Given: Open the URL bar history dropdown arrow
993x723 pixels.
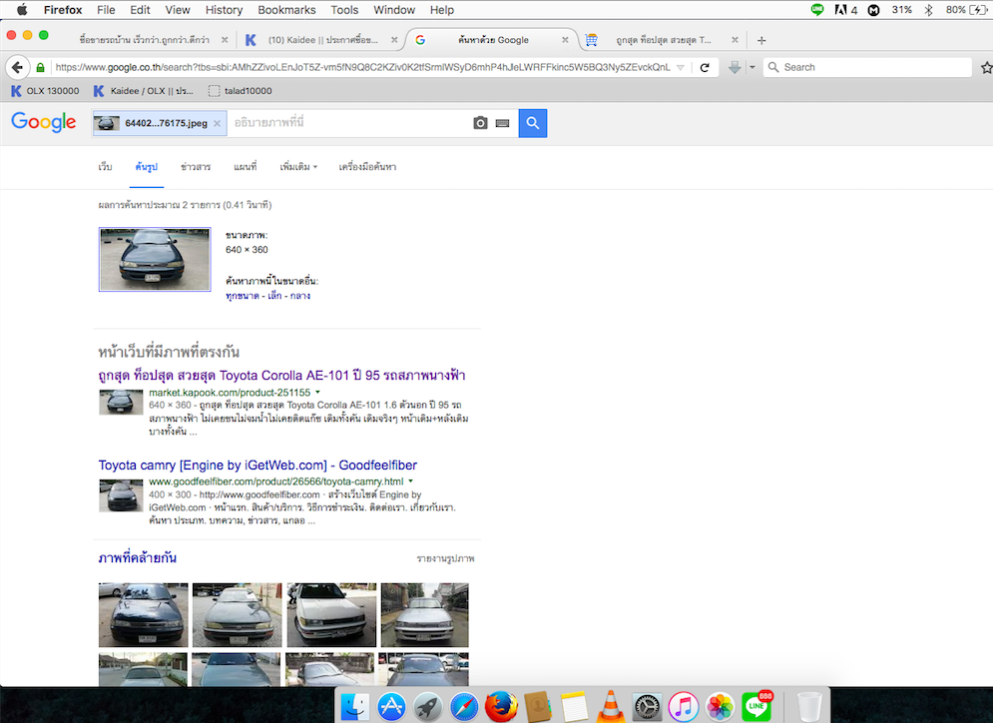Looking at the screenshot, I should pyautogui.click(x=680, y=67).
